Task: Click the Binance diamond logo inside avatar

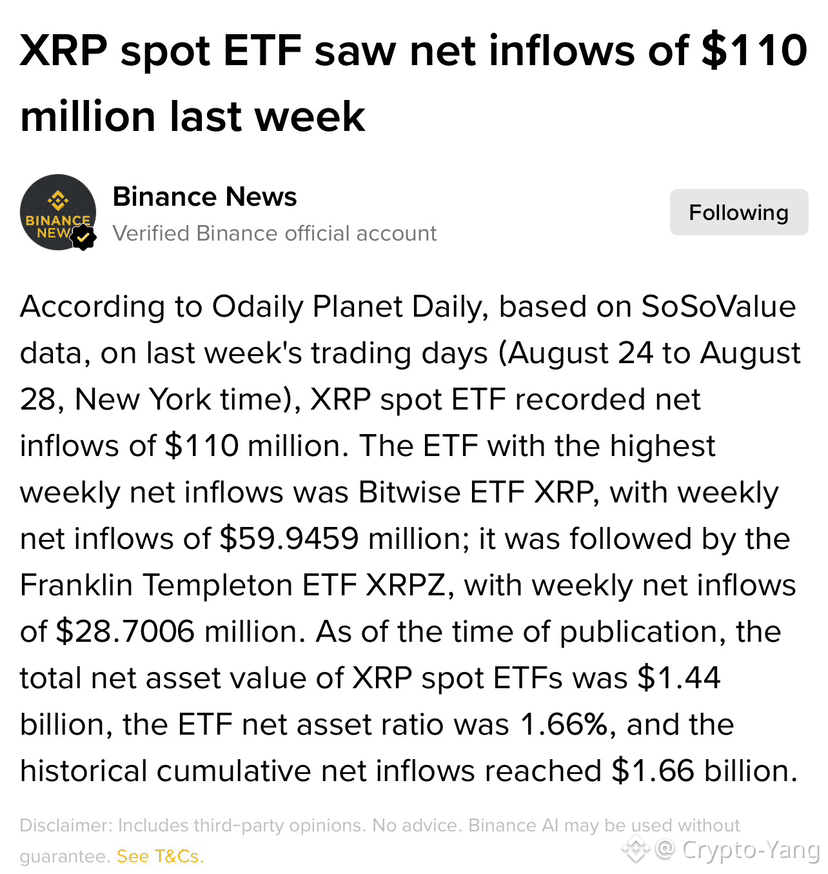Action: [58, 200]
